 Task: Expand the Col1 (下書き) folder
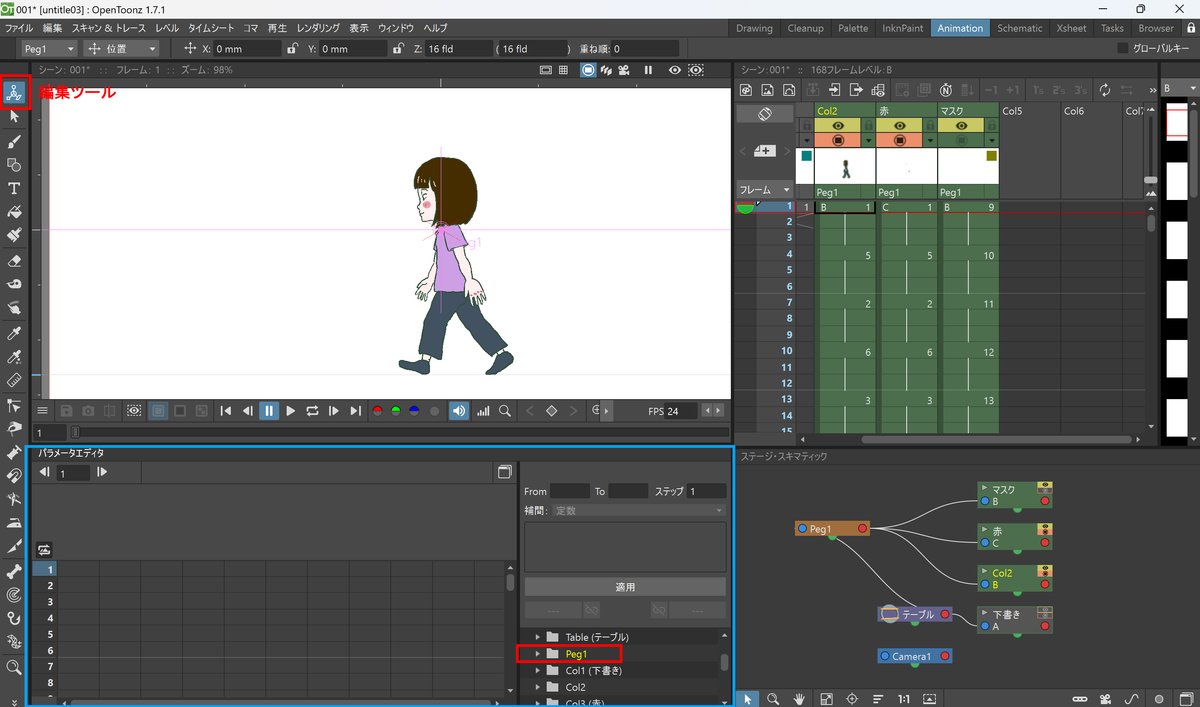tap(537, 671)
